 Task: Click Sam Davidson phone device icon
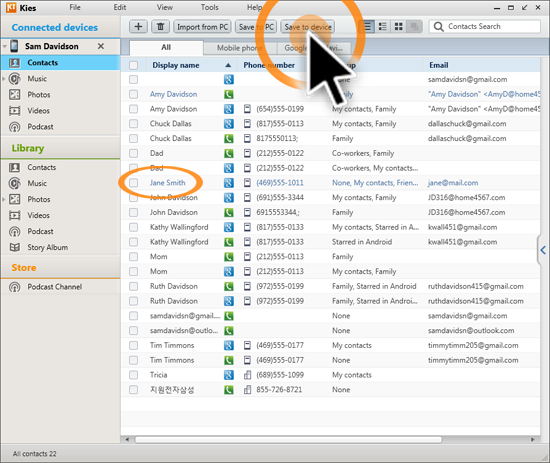coord(14,46)
